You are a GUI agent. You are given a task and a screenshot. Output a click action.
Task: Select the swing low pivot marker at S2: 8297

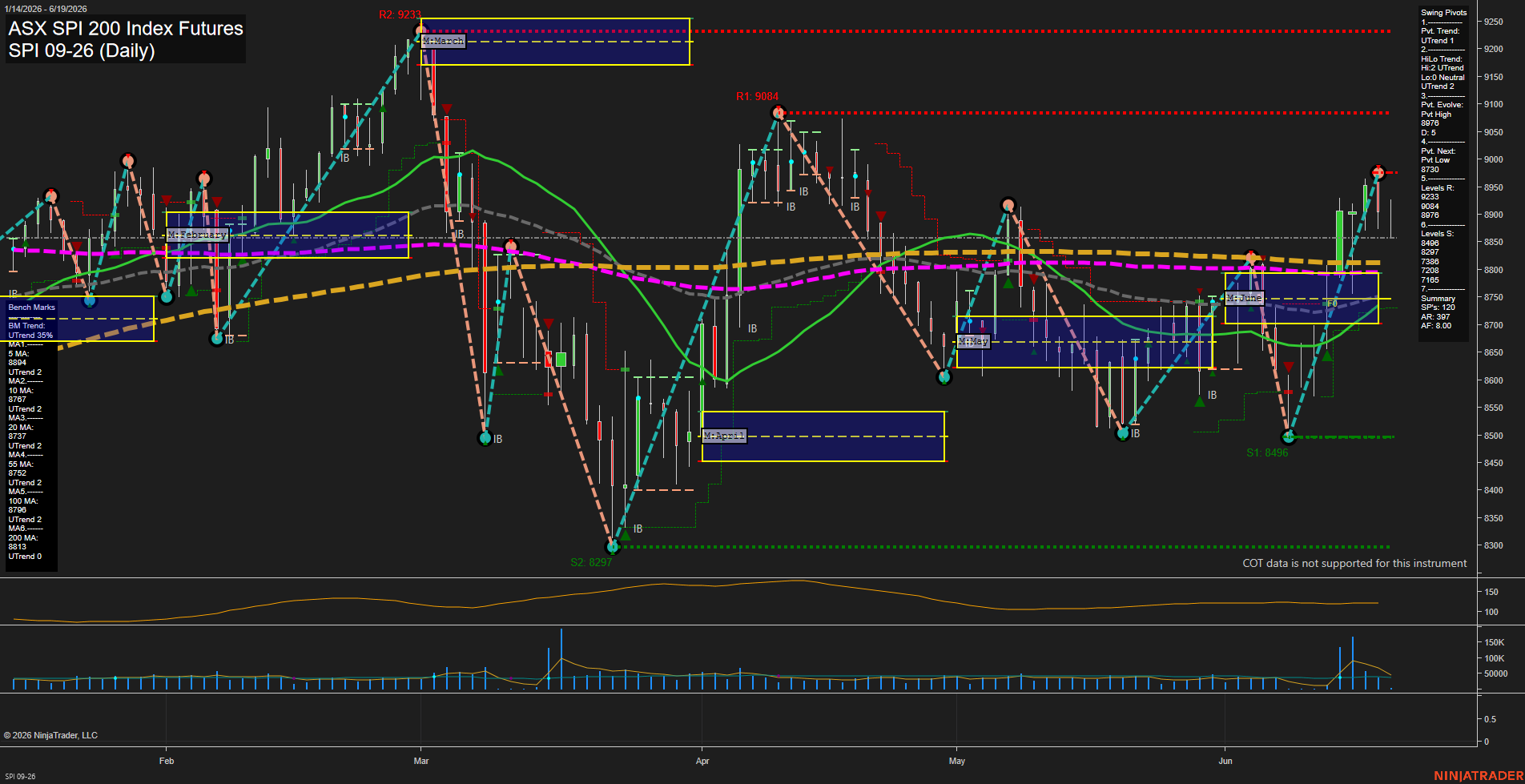point(613,547)
